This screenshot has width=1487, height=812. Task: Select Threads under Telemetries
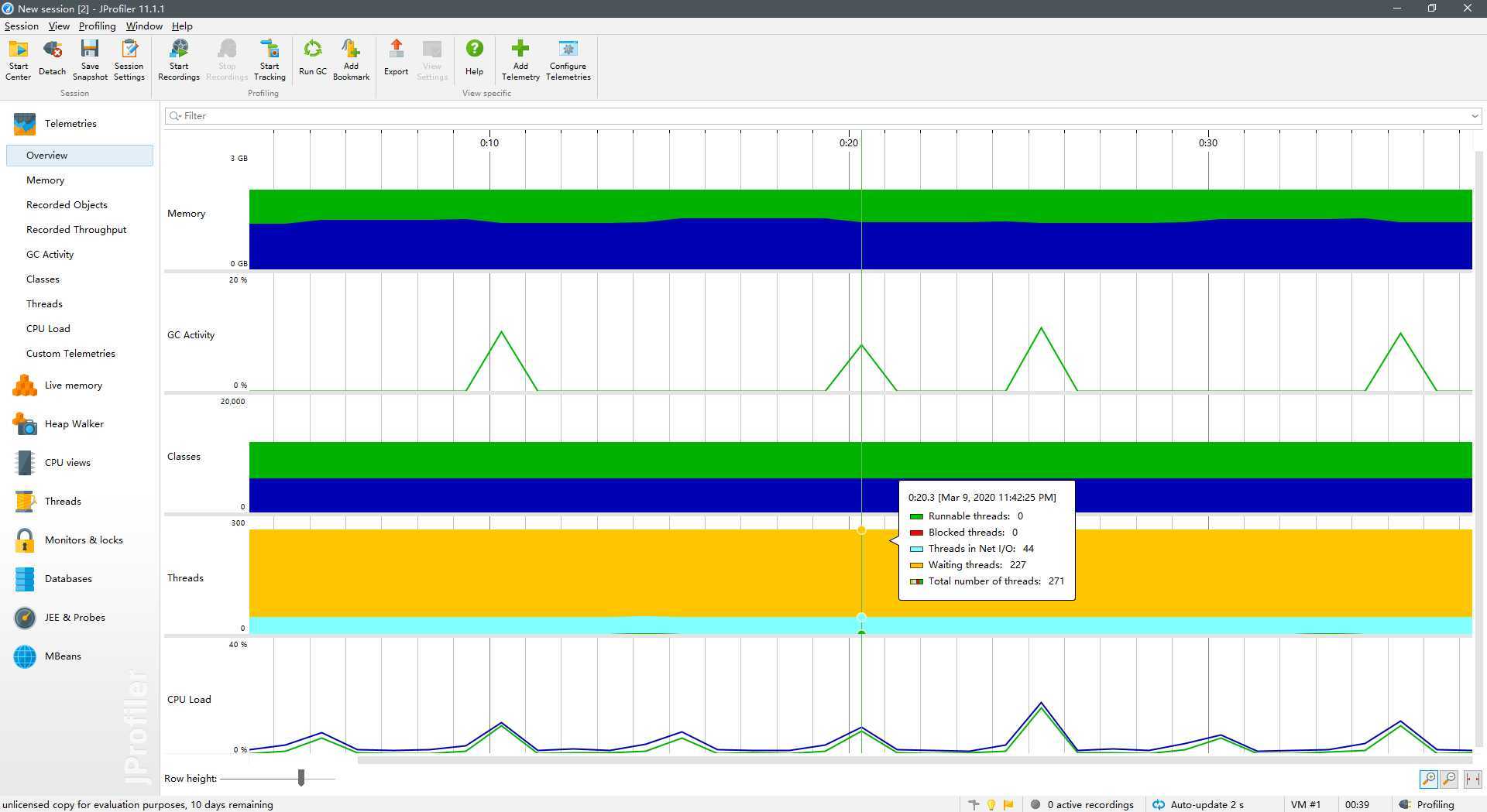point(44,303)
